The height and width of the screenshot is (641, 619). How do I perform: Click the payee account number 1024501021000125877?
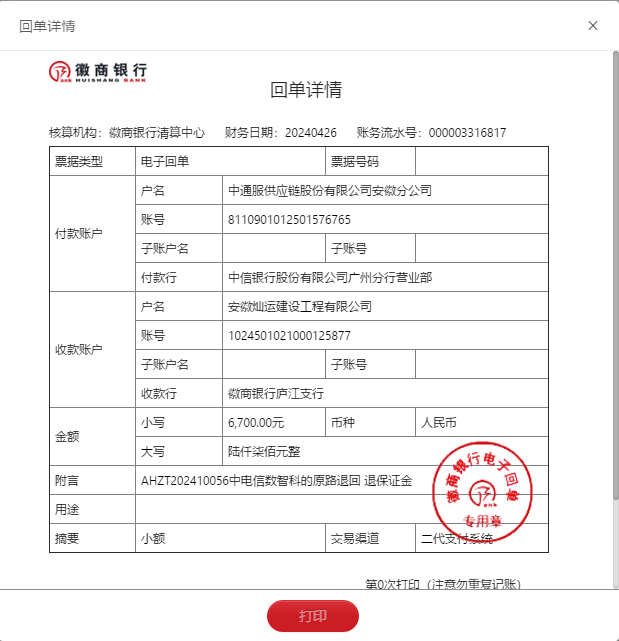coord(289,335)
